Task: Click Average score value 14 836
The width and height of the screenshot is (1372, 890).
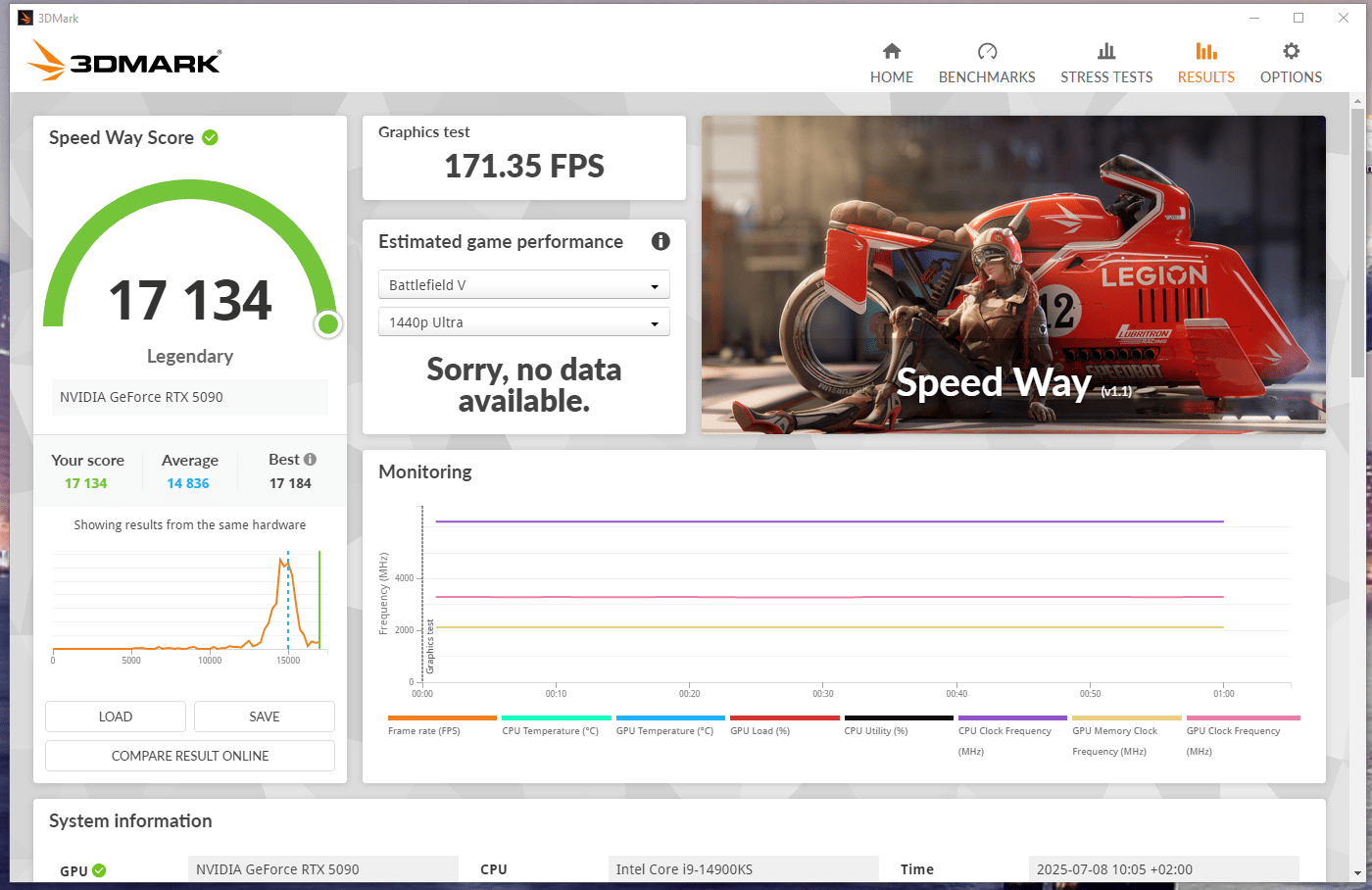Action: [x=188, y=483]
